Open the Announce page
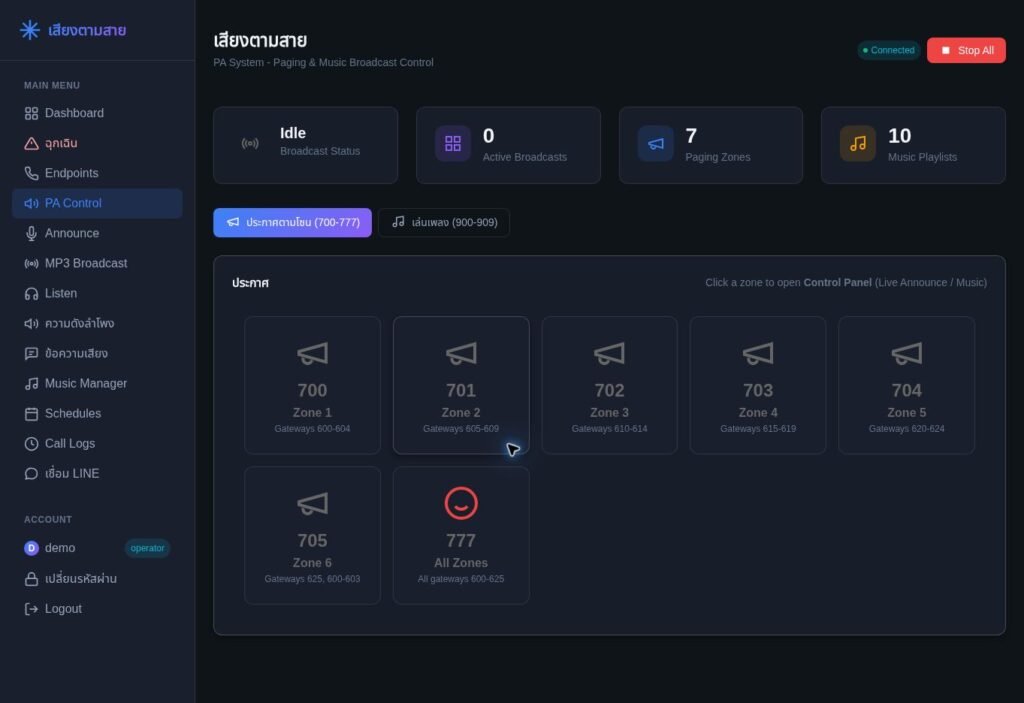The image size is (1024, 703). [97, 234]
